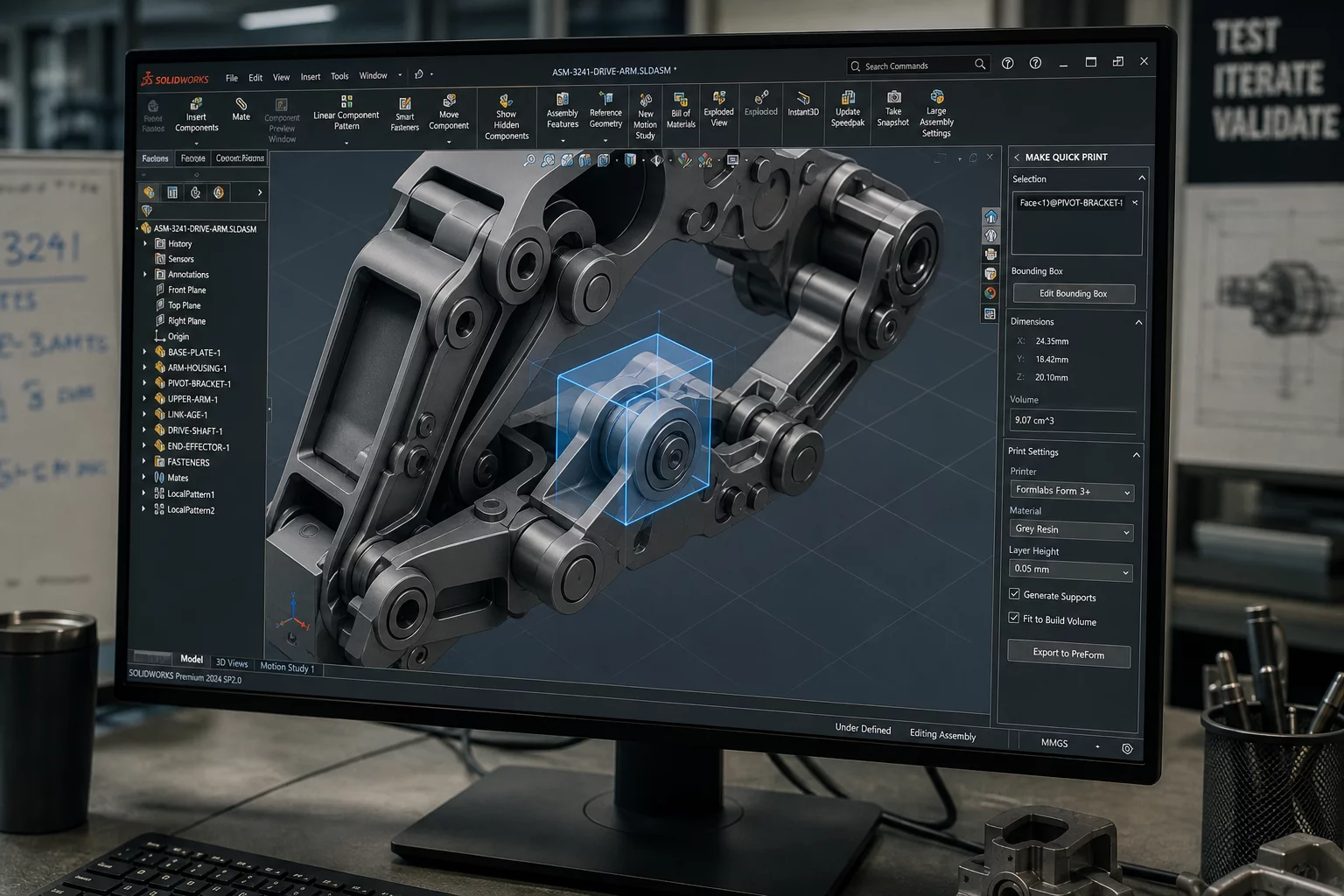The image size is (1344, 896).
Task: Click the Insert Components tool
Action: pos(196,115)
